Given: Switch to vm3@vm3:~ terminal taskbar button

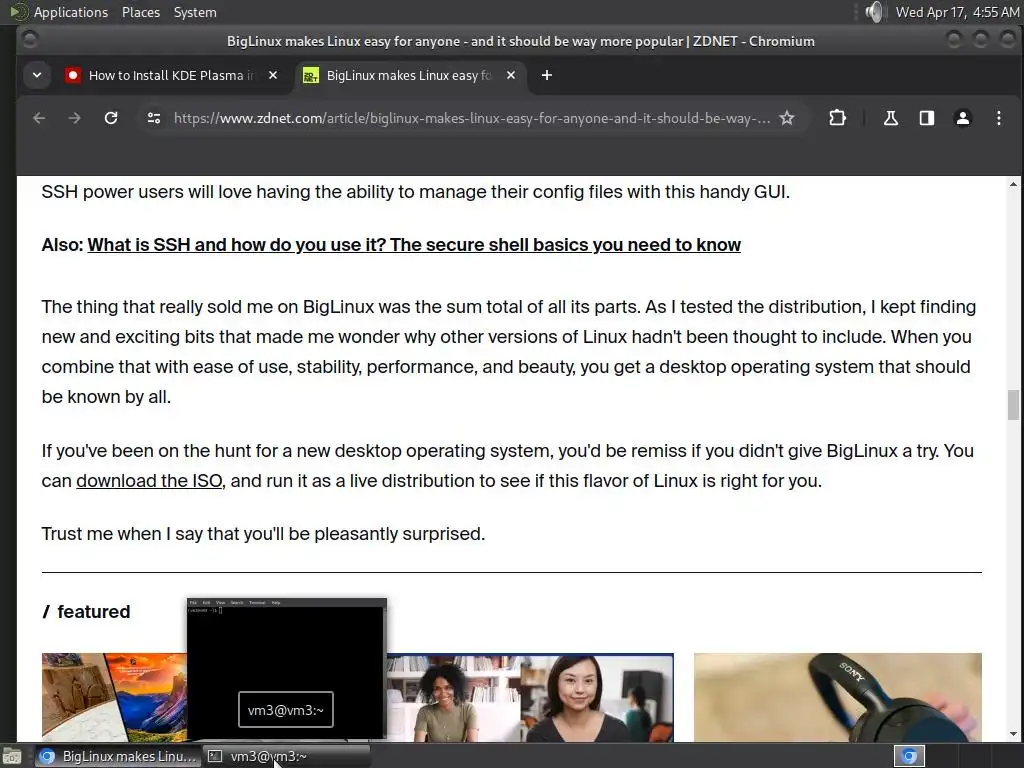Looking at the screenshot, I should coord(286,756).
